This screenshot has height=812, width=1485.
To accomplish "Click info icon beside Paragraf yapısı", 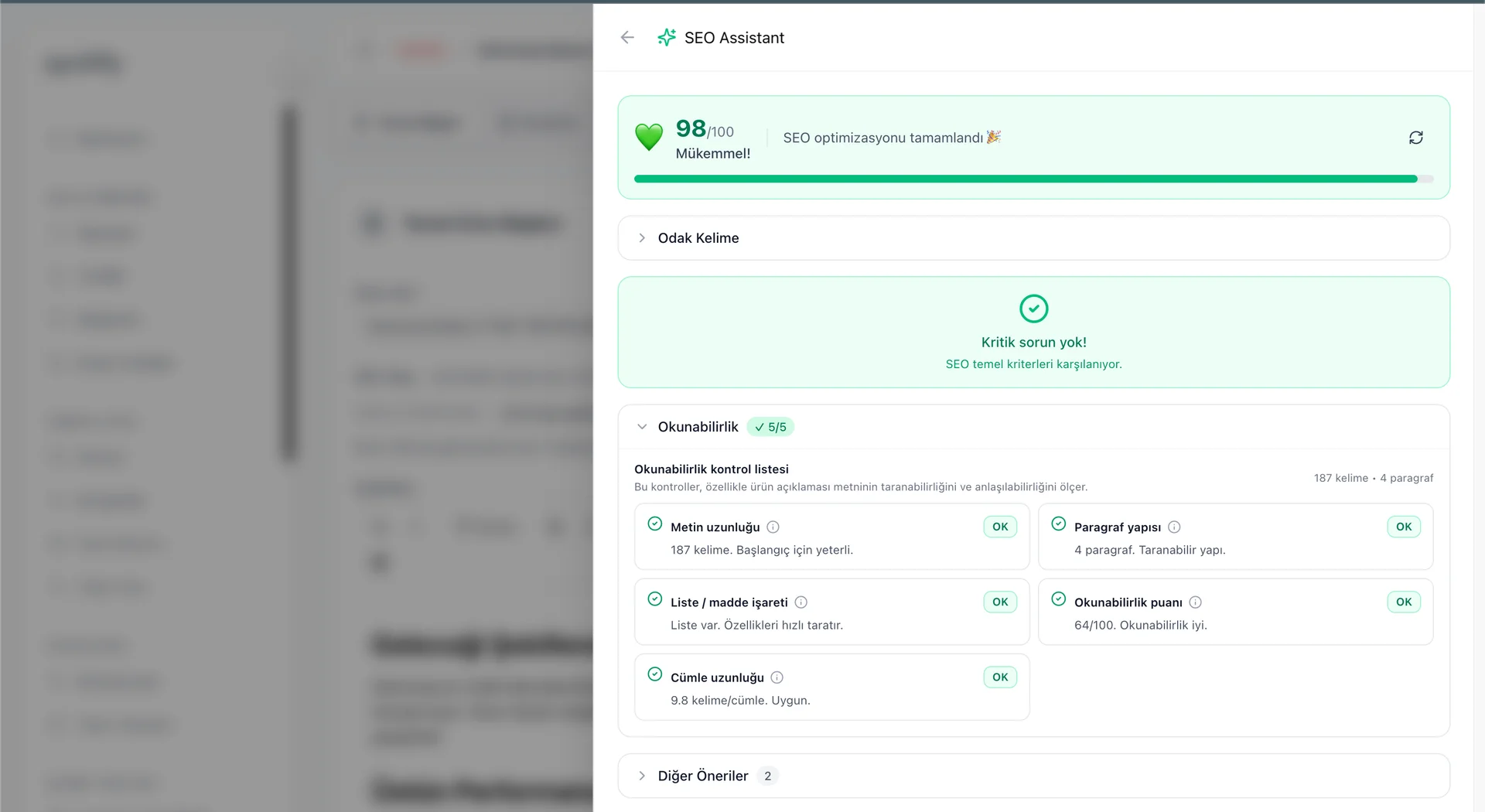I will coord(1174,527).
